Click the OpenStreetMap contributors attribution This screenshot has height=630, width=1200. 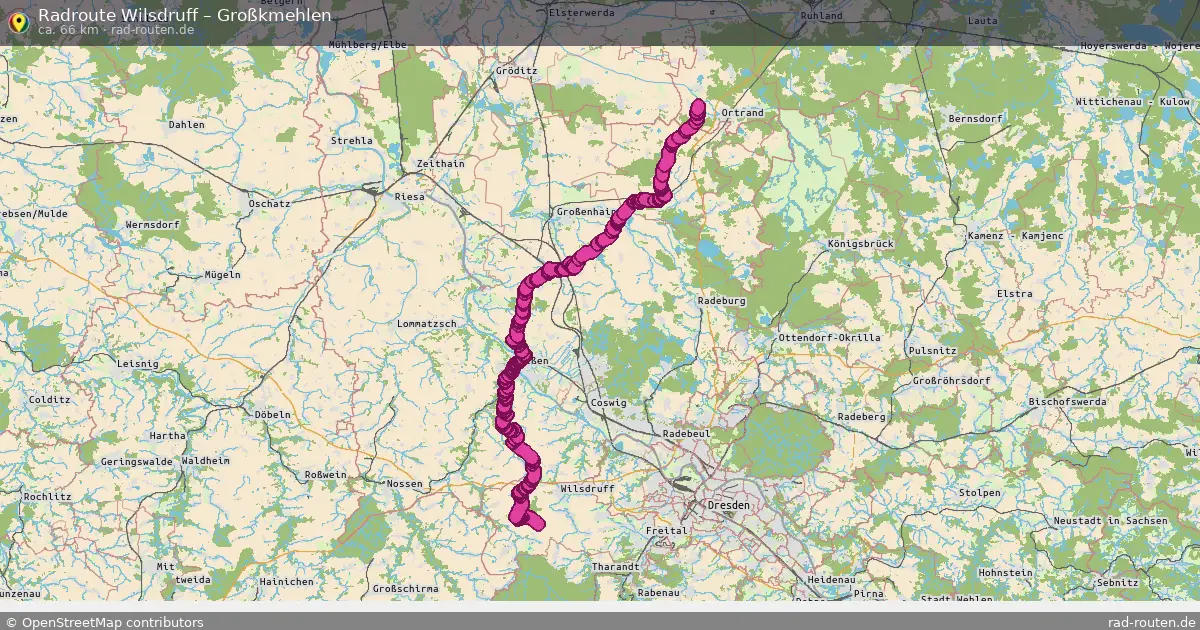[104, 622]
